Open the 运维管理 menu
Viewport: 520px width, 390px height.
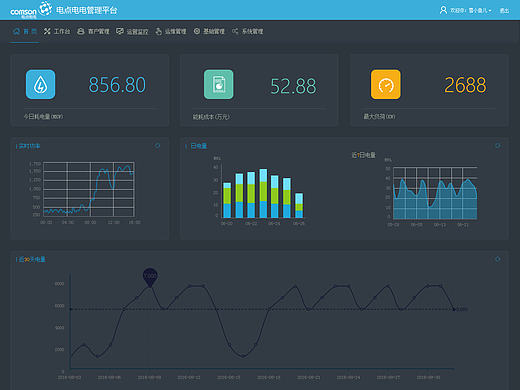(171, 31)
